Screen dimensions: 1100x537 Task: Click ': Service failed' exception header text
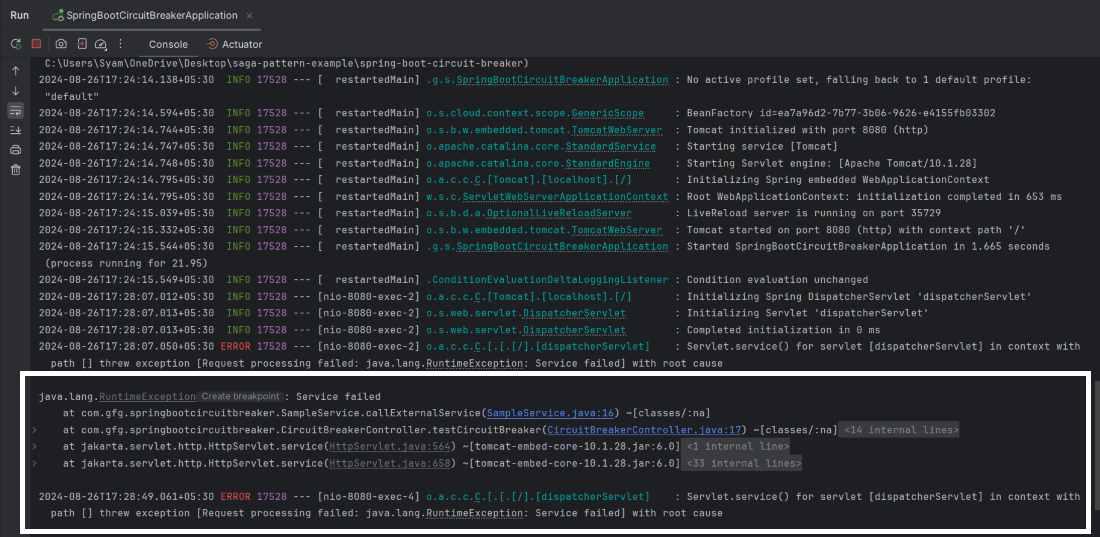tap(333, 397)
